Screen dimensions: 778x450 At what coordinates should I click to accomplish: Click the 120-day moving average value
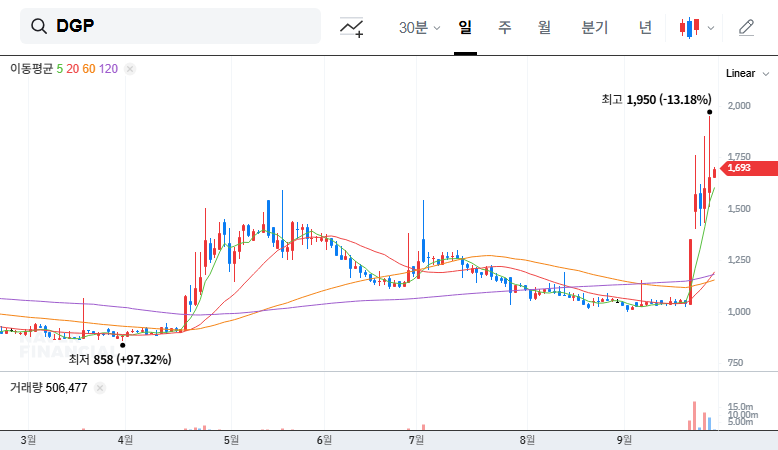(108, 69)
